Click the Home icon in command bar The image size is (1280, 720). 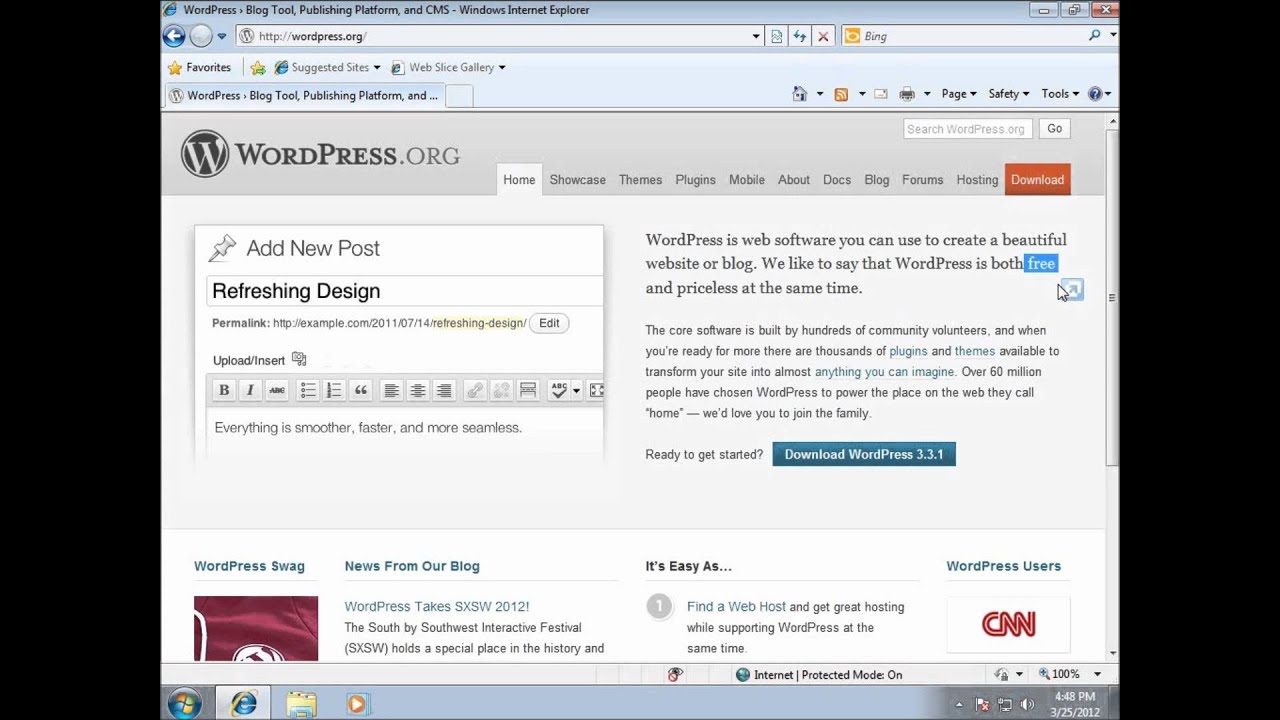pyautogui.click(x=799, y=94)
